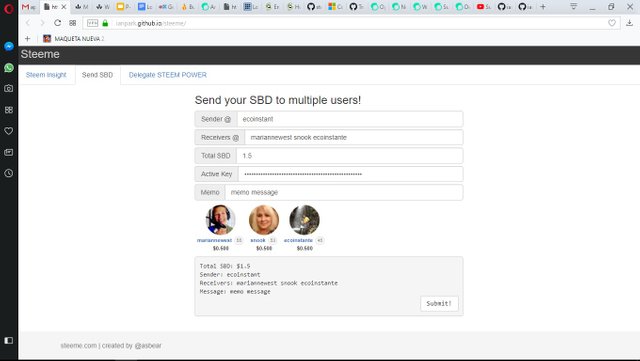The image size is (640, 361).
Task: Restore down the Opera window
Action: 611,7
